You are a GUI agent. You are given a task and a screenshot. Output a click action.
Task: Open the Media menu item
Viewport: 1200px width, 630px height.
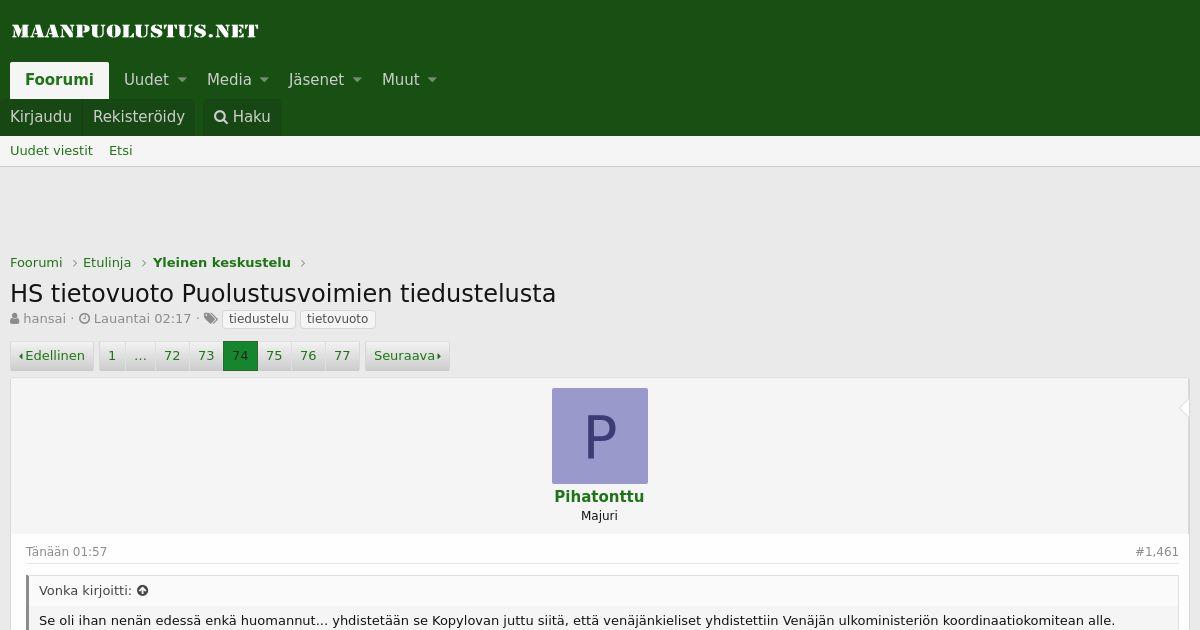(x=229, y=80)
